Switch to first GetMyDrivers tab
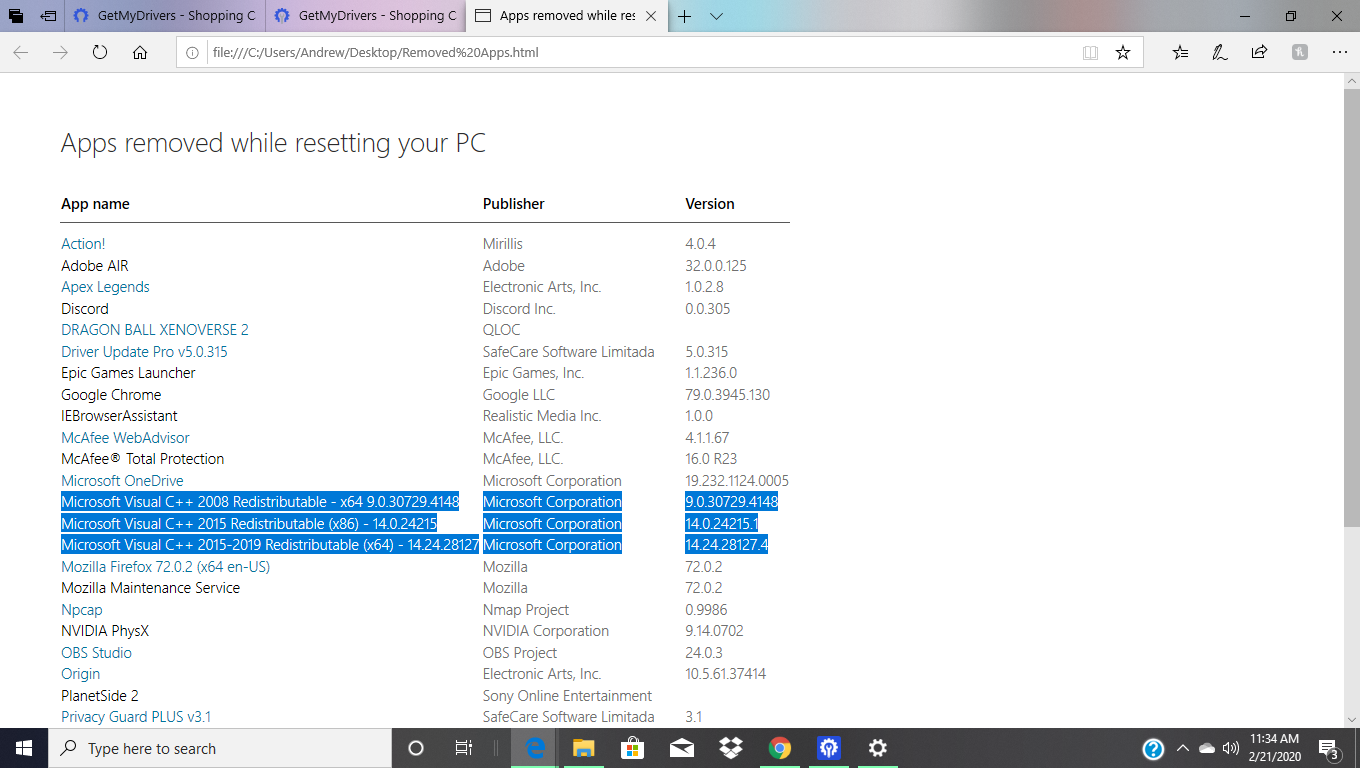 165,16
